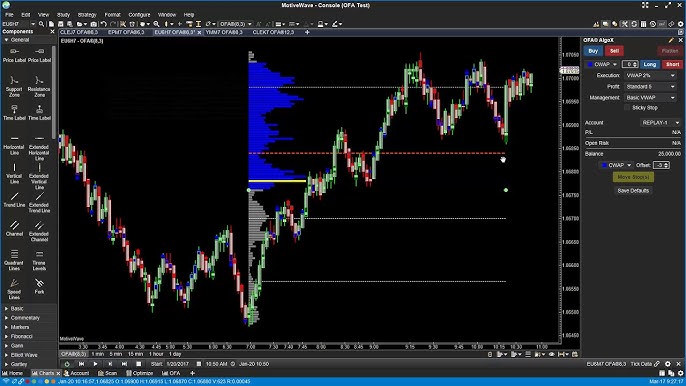
Task: Toggle the Long position button
Action: (x=650, y=64)
